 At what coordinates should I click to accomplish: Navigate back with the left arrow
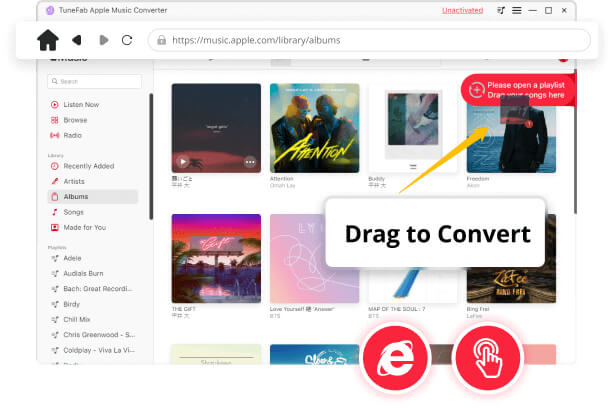[x=77, y=40]
